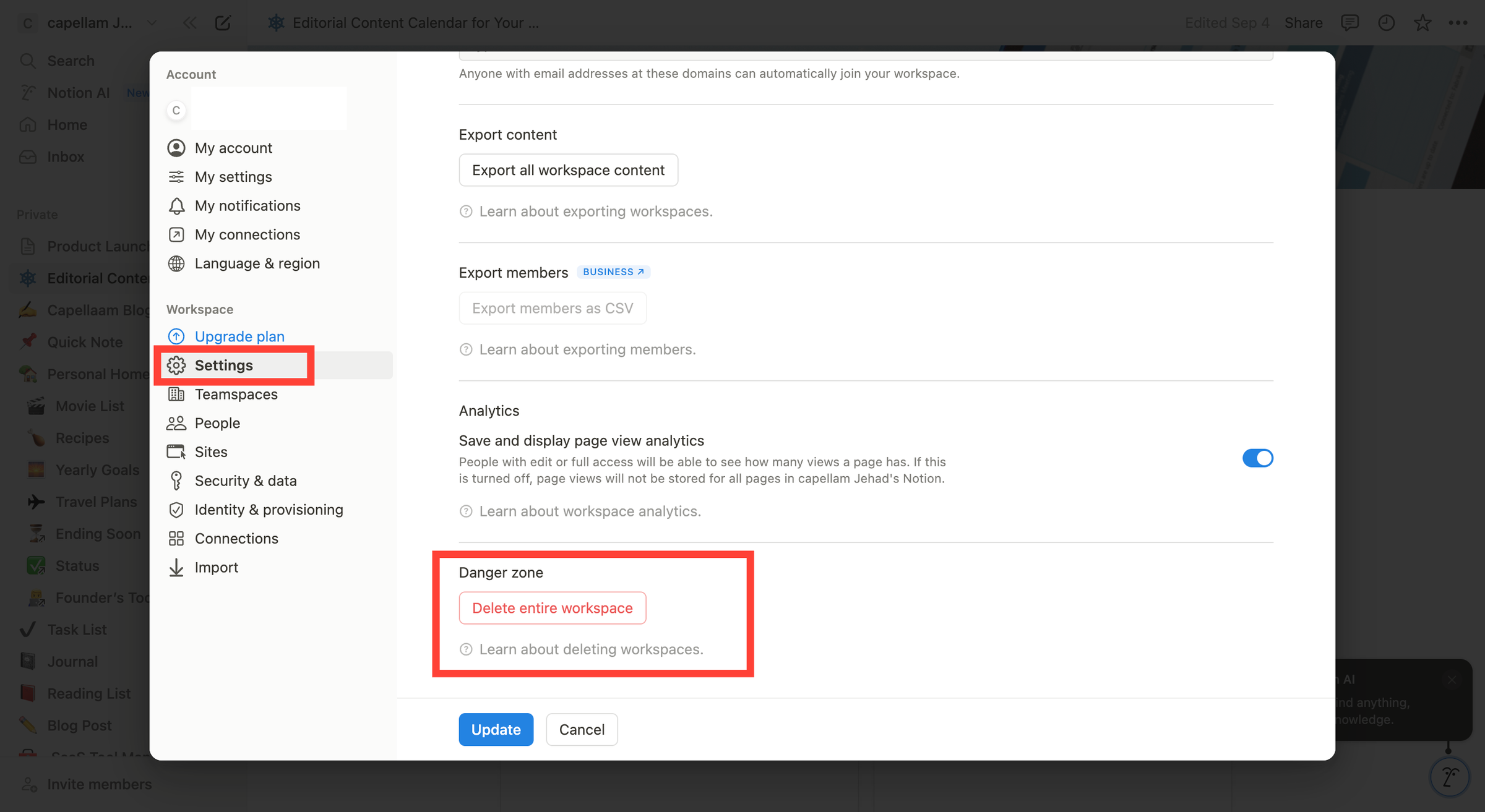Screen dimensions: 1485x812
Task: Open Reading List page in sidebar
Action: [89, 694]
